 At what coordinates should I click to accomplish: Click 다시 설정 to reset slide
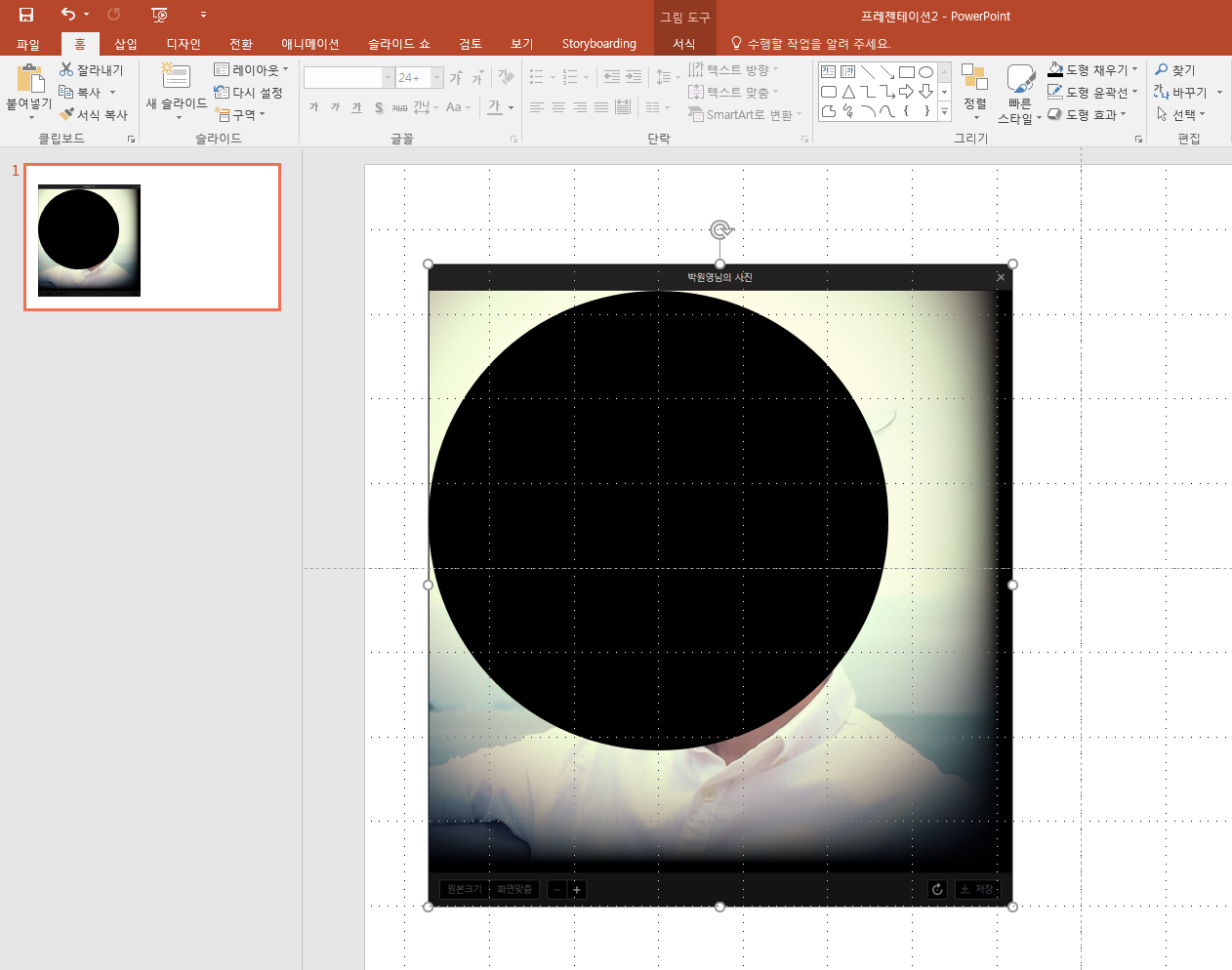point(249,93)
